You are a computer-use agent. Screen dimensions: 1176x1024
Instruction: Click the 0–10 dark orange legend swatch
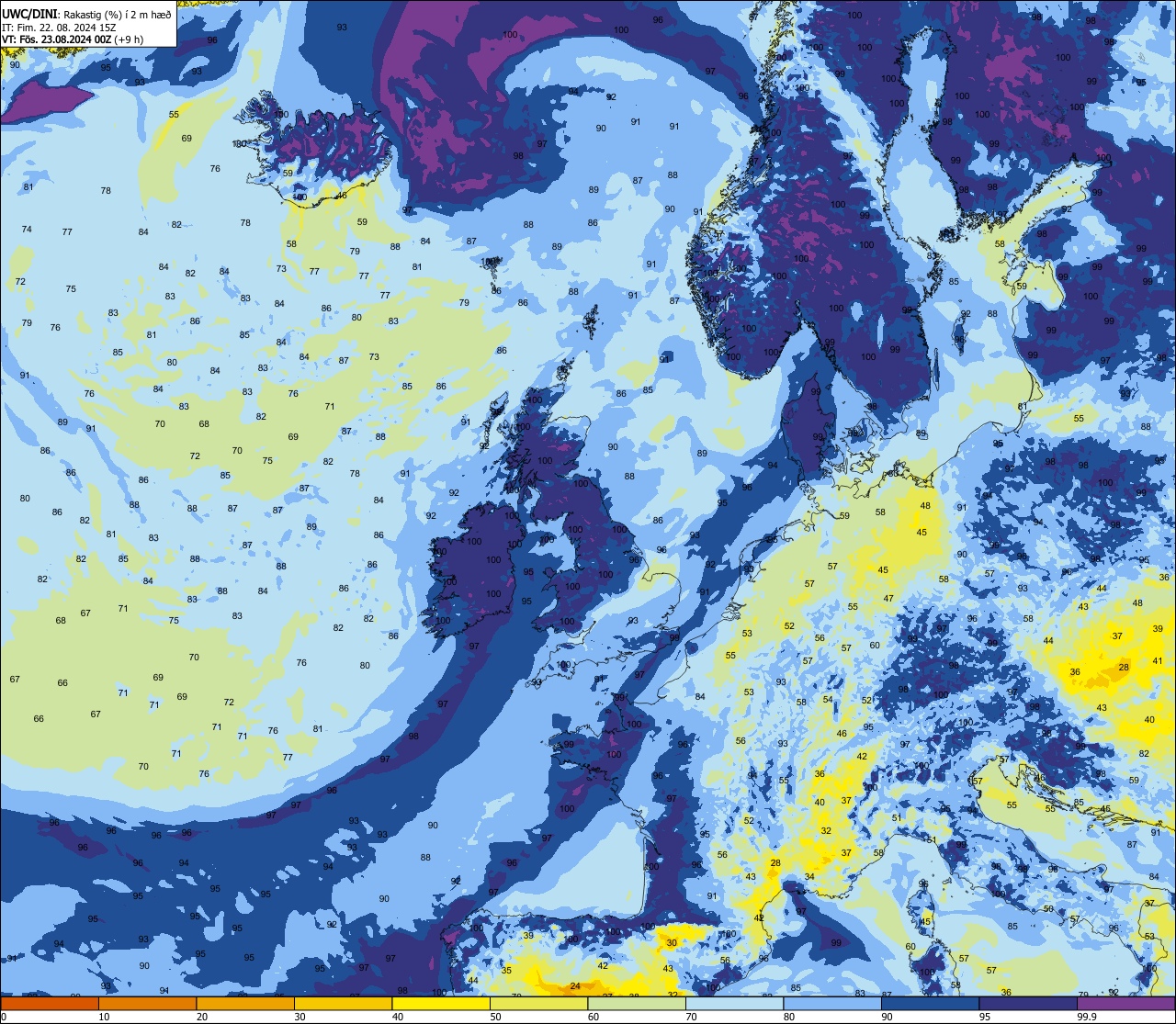point(50,1004)
